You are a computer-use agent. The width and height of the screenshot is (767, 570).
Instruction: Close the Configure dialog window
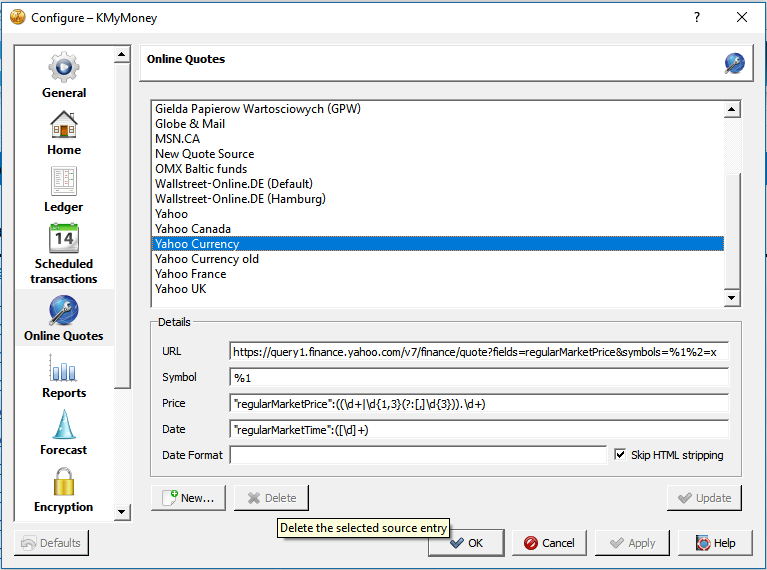[742, 17]
